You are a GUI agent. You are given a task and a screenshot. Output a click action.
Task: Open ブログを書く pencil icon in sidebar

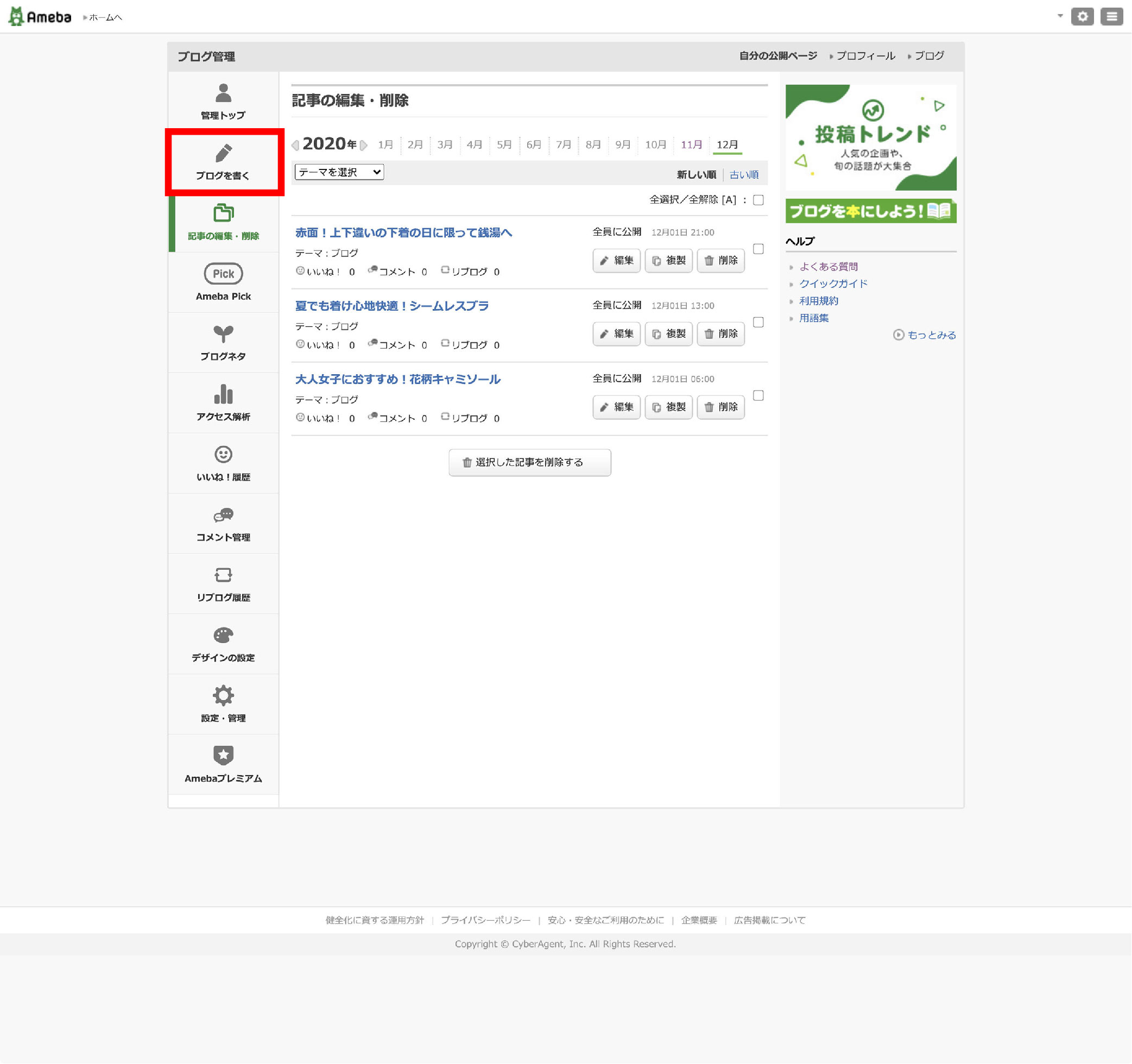coord(223,154)
